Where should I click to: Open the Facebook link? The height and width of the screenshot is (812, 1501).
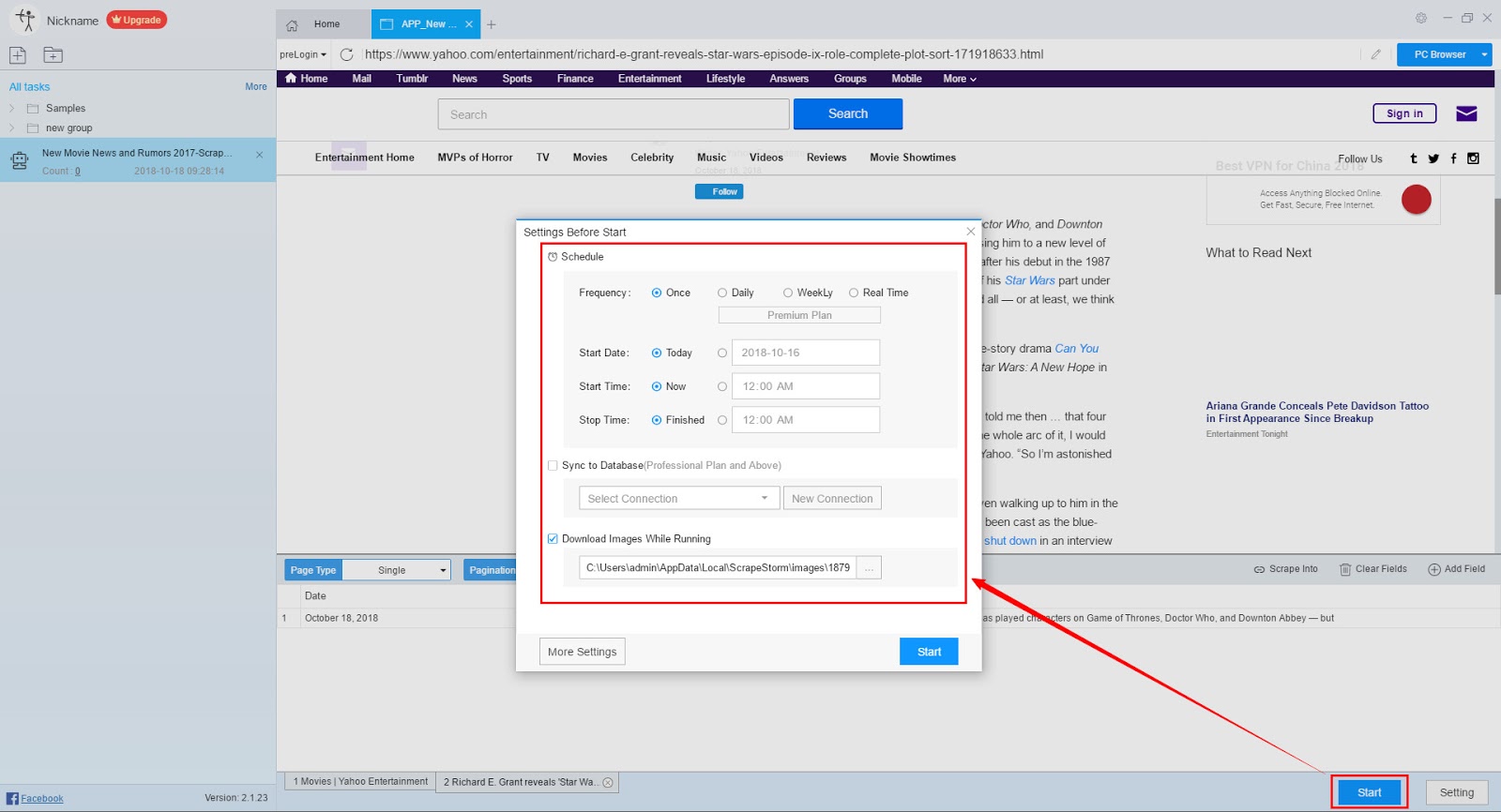pos(42,799)
